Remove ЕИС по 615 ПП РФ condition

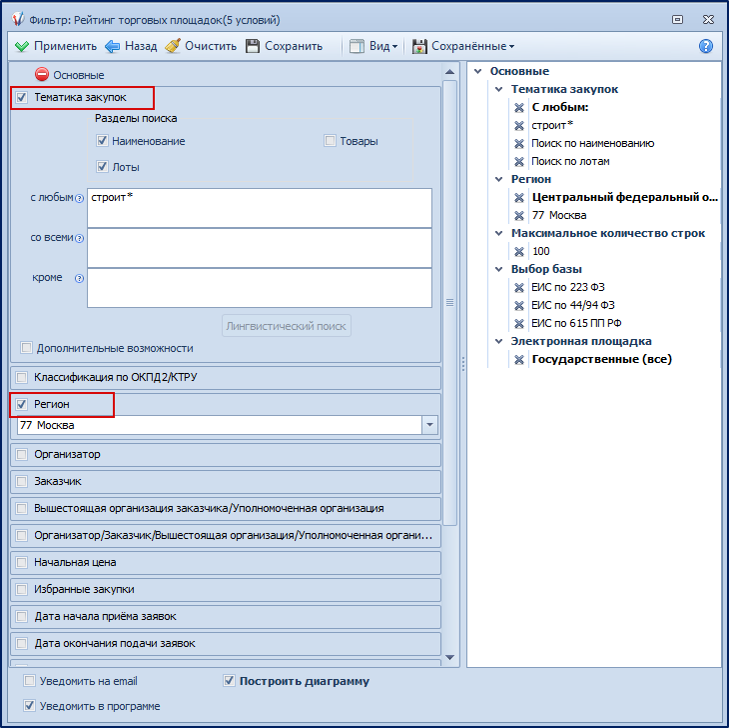click(x=519, y=324)
